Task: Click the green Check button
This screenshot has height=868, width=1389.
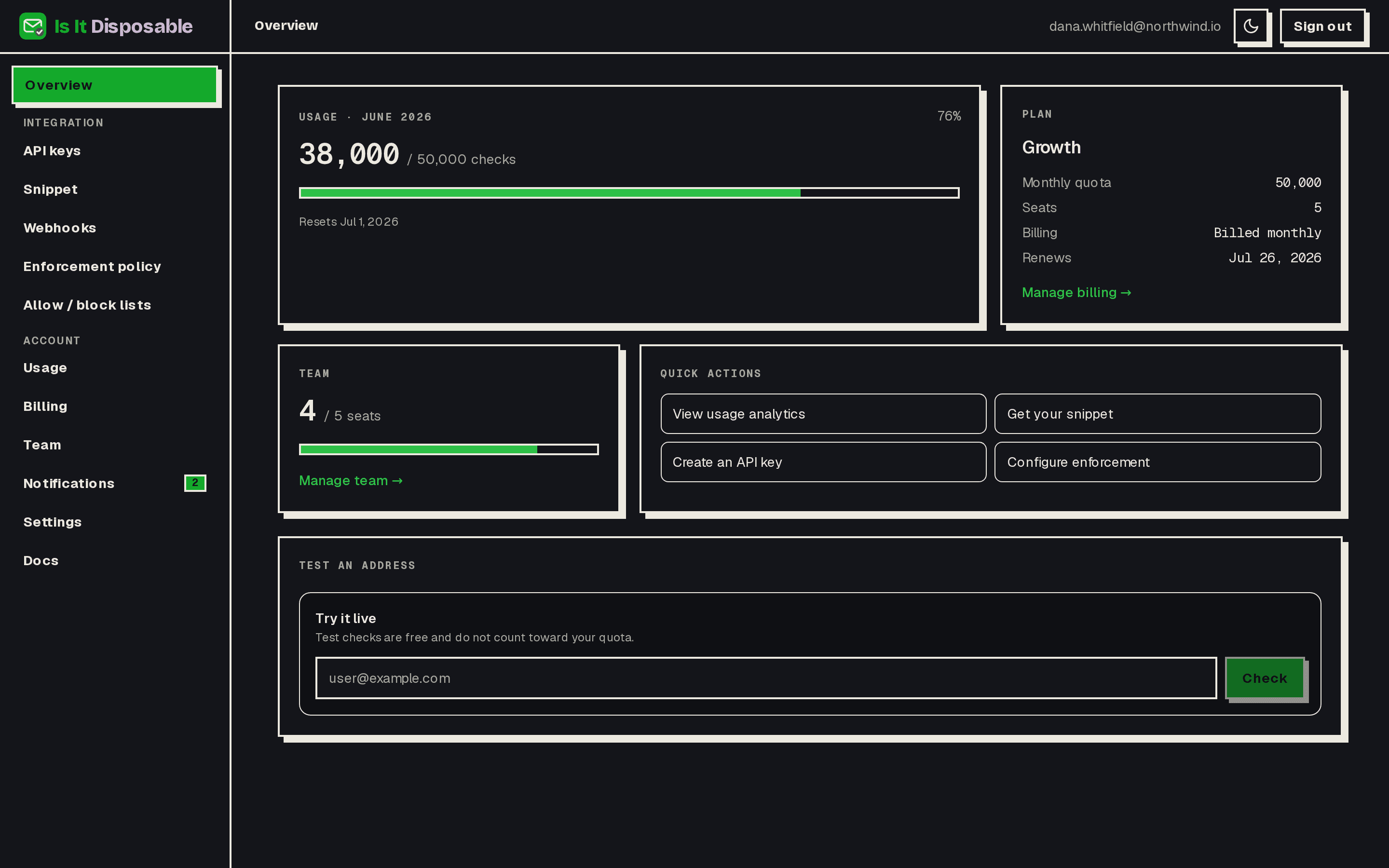Action: 1265,678
